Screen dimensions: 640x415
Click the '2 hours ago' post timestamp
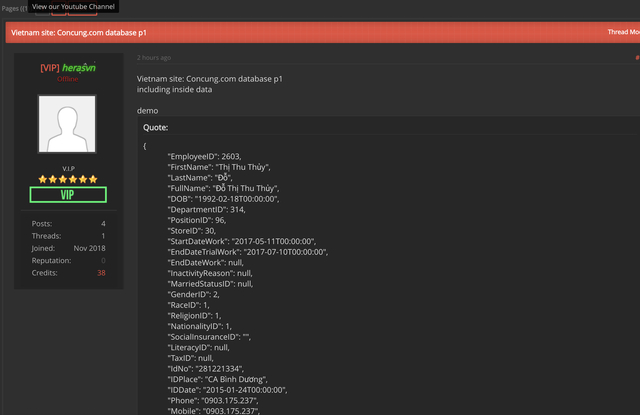coord(154,57)
